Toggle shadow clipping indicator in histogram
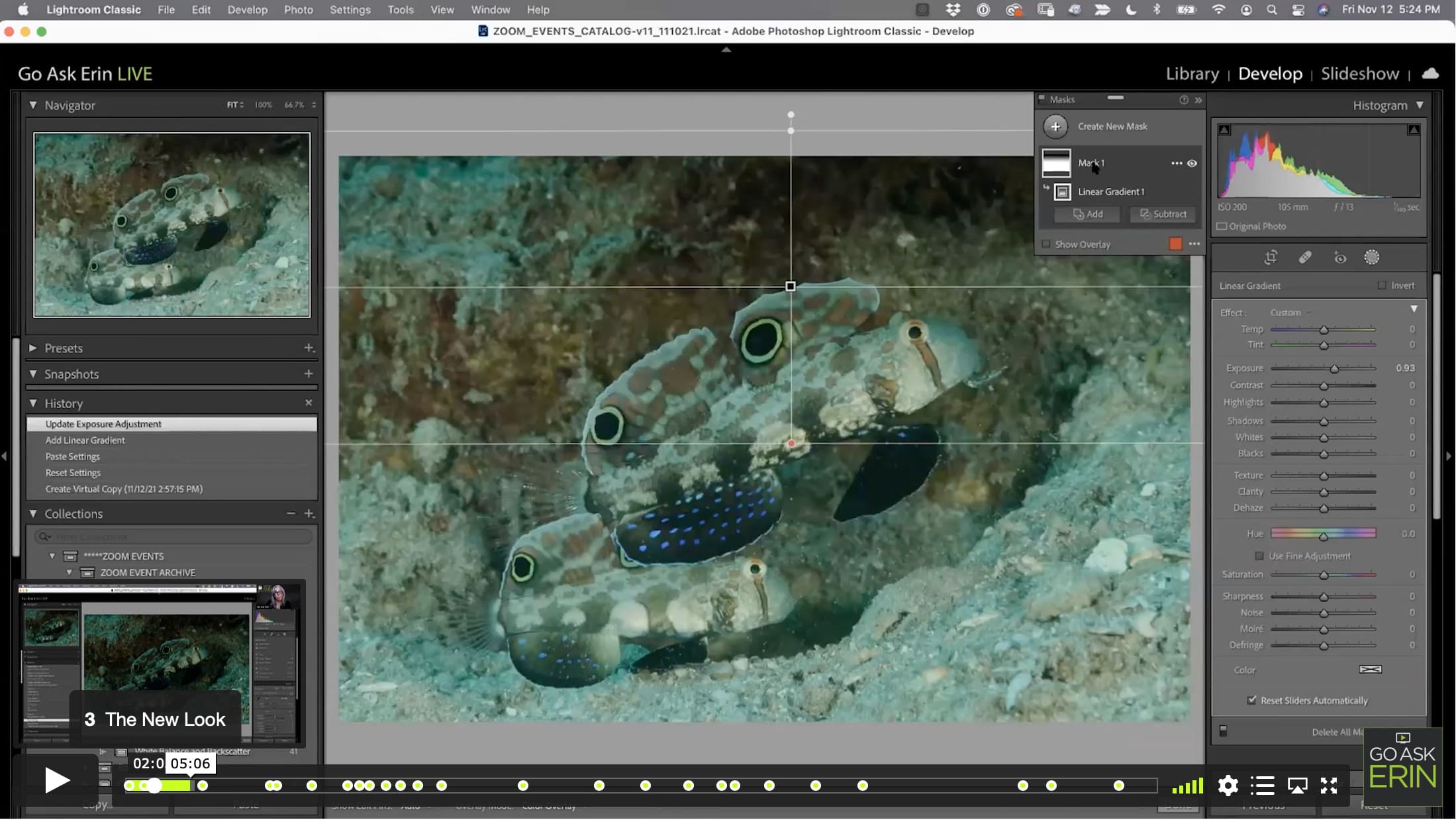 tap(1224, 130)
